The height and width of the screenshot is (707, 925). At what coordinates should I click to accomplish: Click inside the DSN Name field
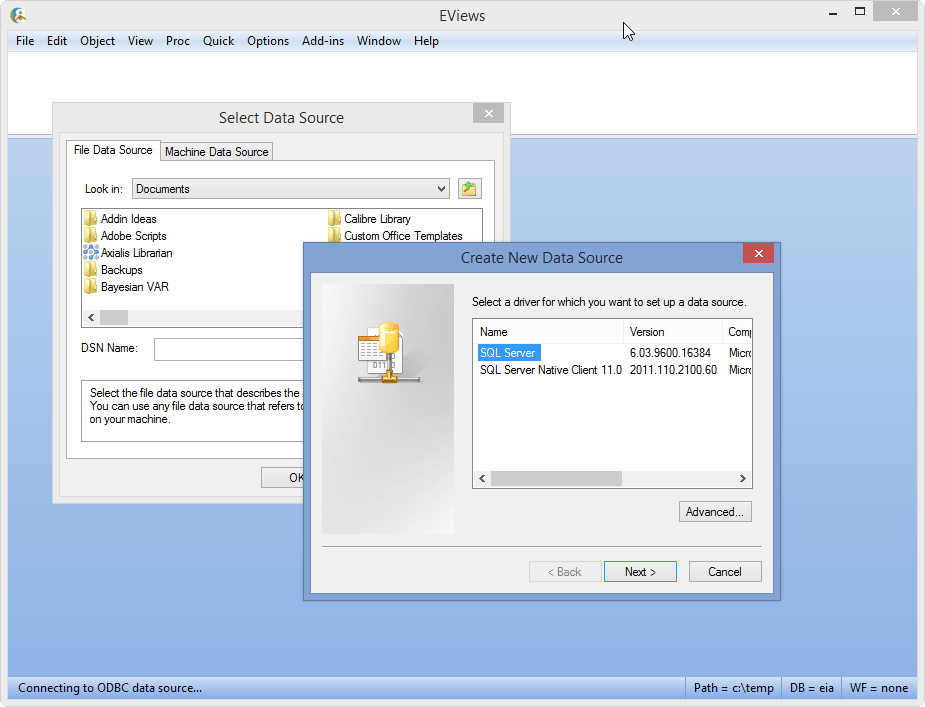coord(230,349)
